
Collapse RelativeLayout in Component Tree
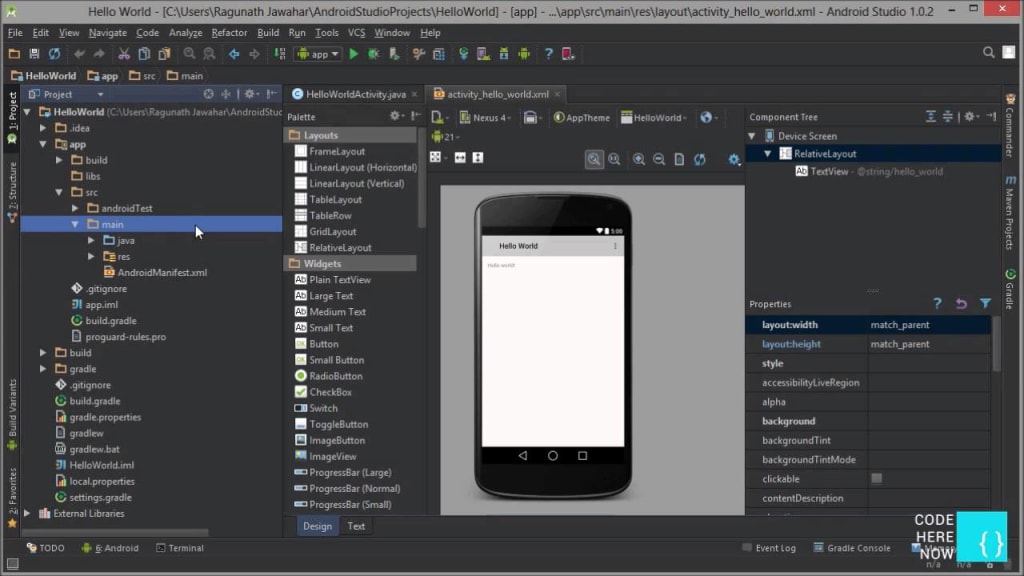(x=768, y=154)
